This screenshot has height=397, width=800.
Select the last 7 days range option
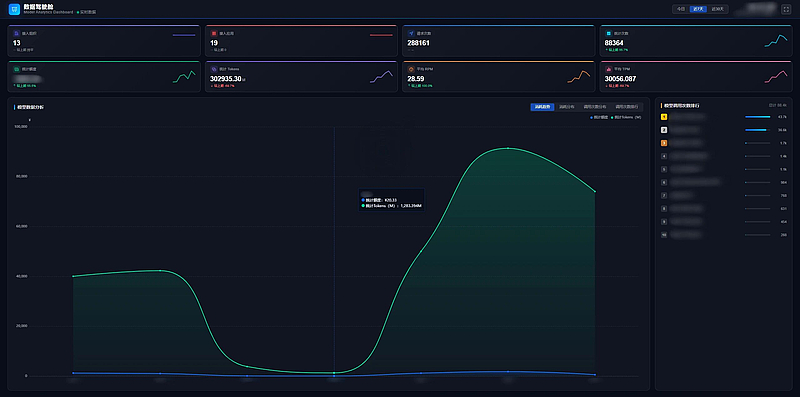698,9
